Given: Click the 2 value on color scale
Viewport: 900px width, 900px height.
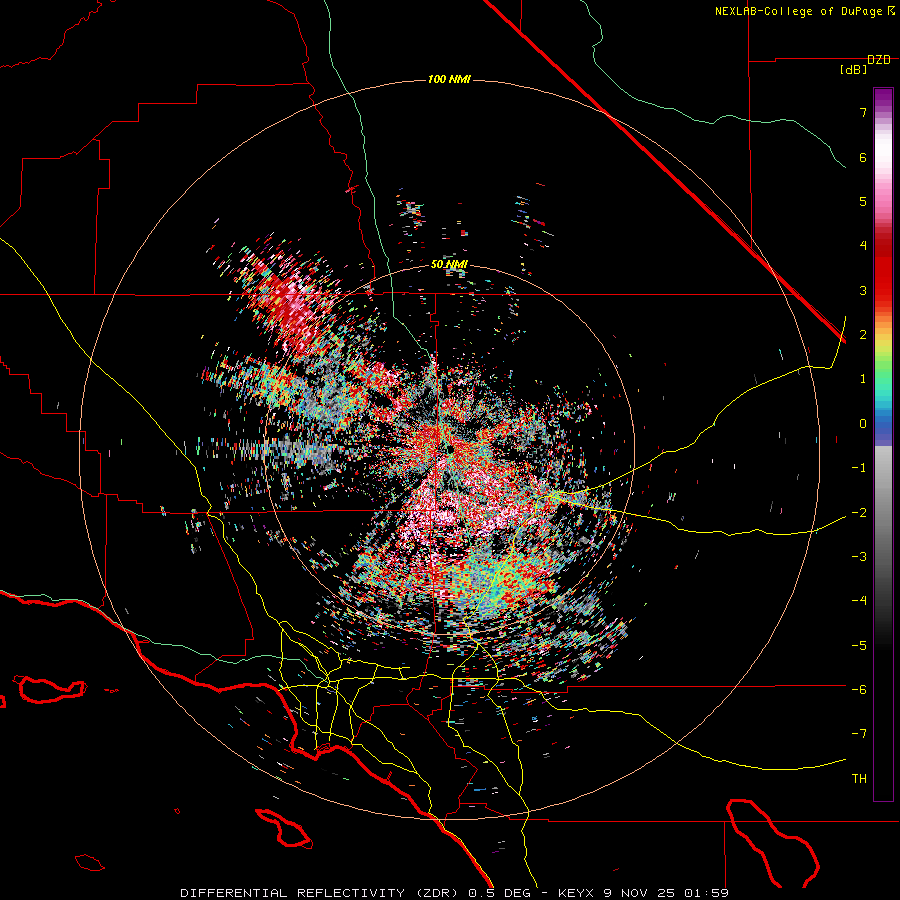Looking at the screenshot, I should (x=863, y=335).
